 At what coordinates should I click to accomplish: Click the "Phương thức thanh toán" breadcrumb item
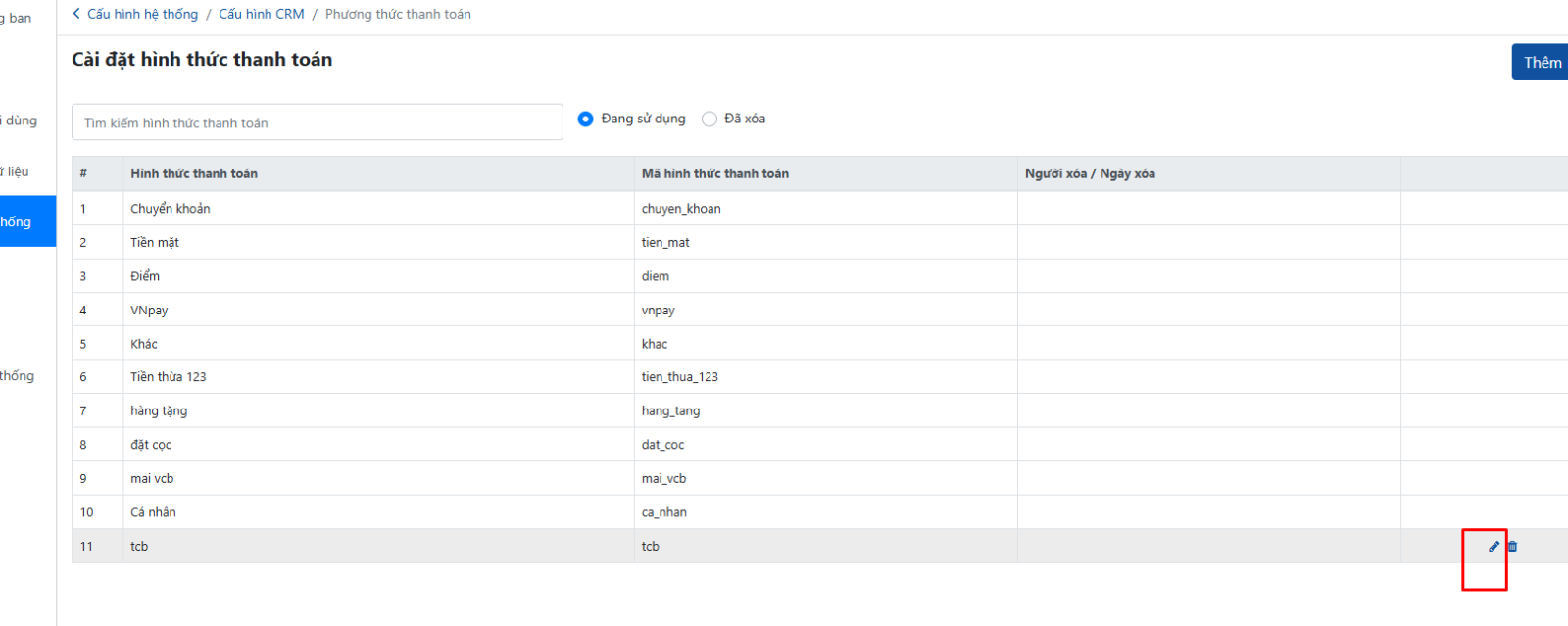click(x=398, y=14)
